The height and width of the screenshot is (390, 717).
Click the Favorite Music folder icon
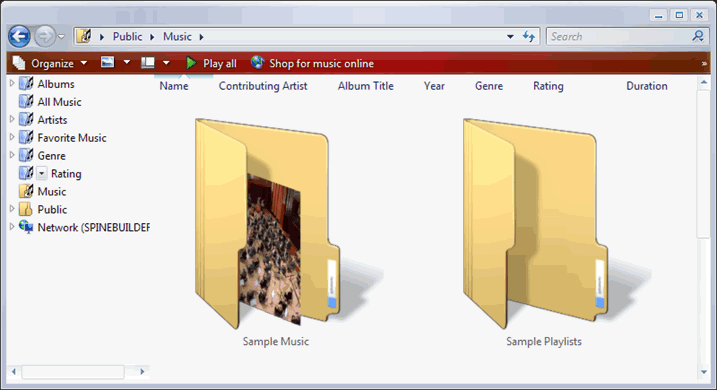pyautogui.click(x=26, y=137)
